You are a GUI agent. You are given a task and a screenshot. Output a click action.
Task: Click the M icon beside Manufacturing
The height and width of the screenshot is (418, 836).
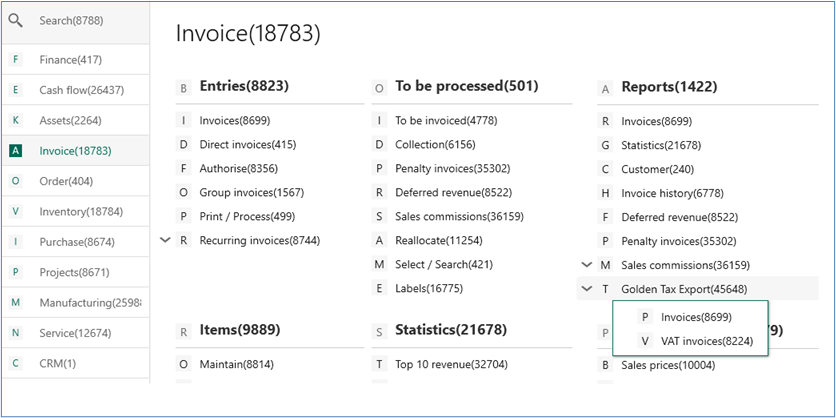(15, 303)
